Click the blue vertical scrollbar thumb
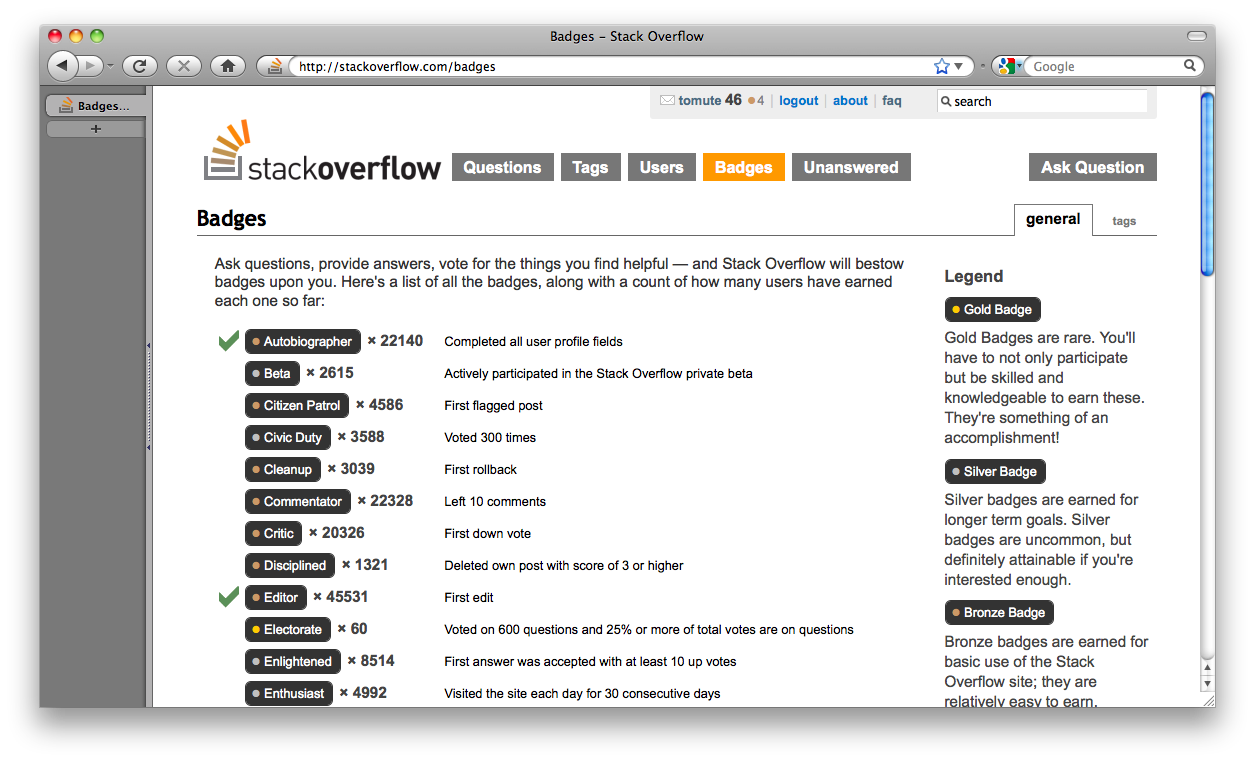1255x762 pixels. pyautogui.click(x=1207, y=183)
